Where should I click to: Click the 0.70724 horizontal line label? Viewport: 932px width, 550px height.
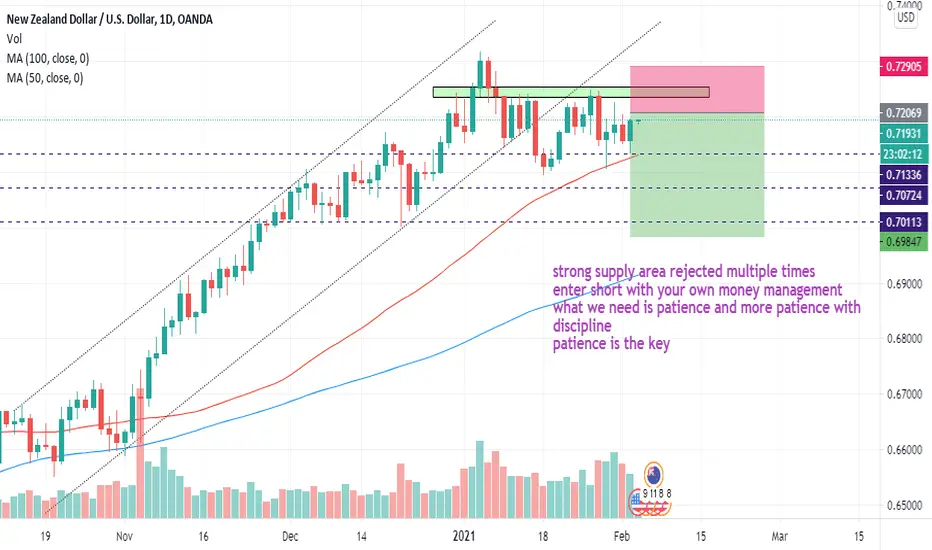click(903, 195)
